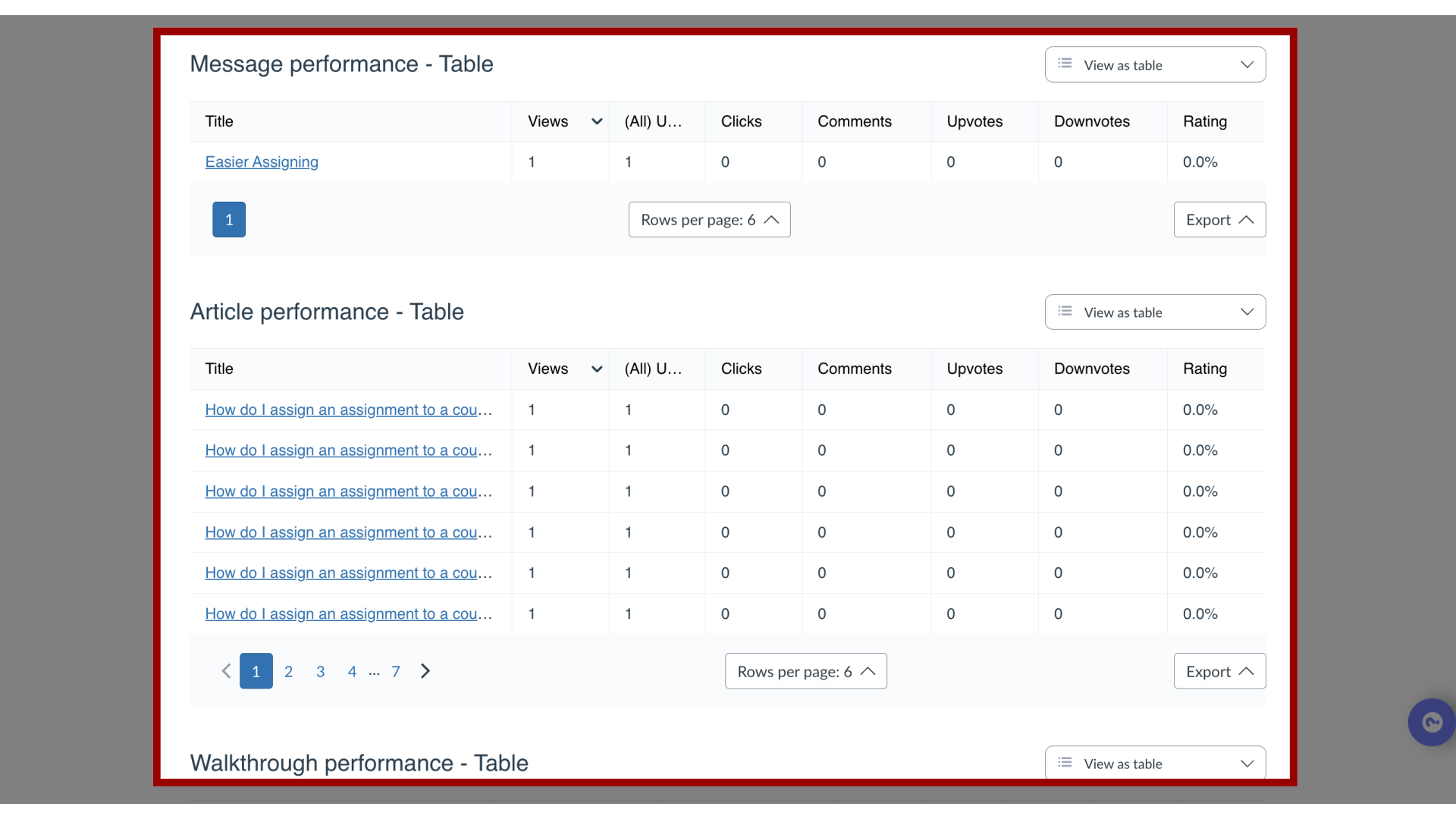
Task: Click Message performance - Table heading
Action: click(341, 64)
